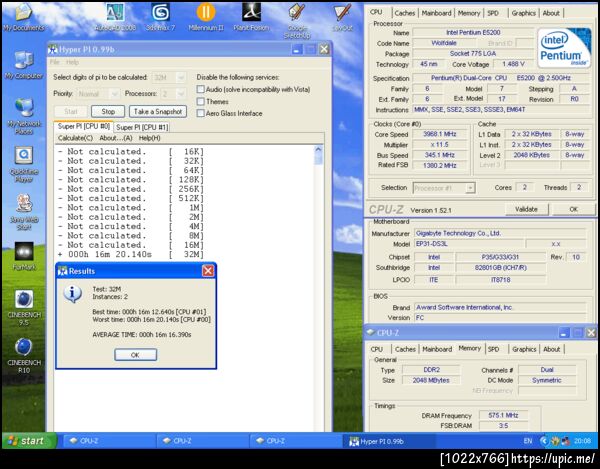Click the EN language indicator
600x469 pixels.
(528, 441)
